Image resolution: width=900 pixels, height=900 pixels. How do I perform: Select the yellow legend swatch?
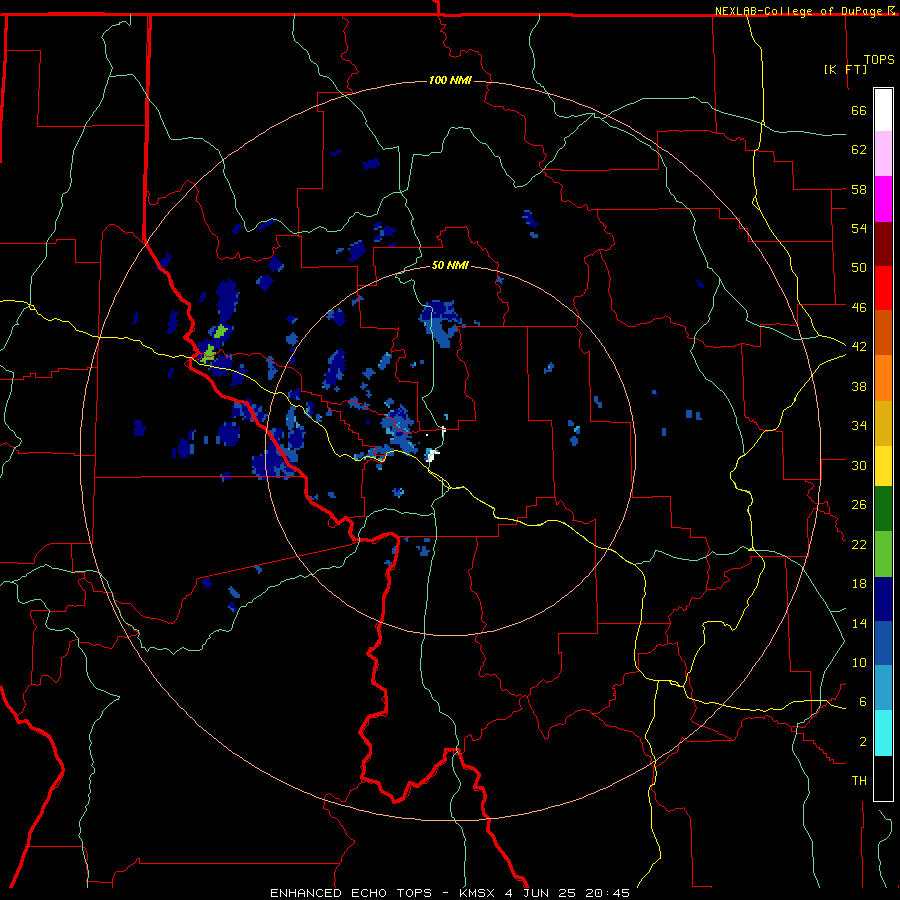click(883, 465)
